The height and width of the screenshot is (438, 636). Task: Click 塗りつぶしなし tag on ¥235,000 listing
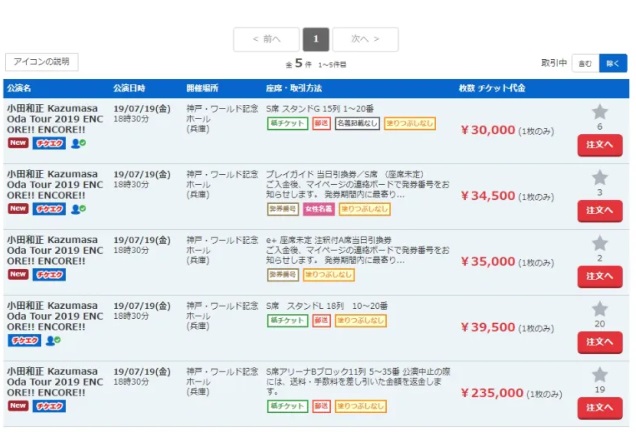pos(361,406)
